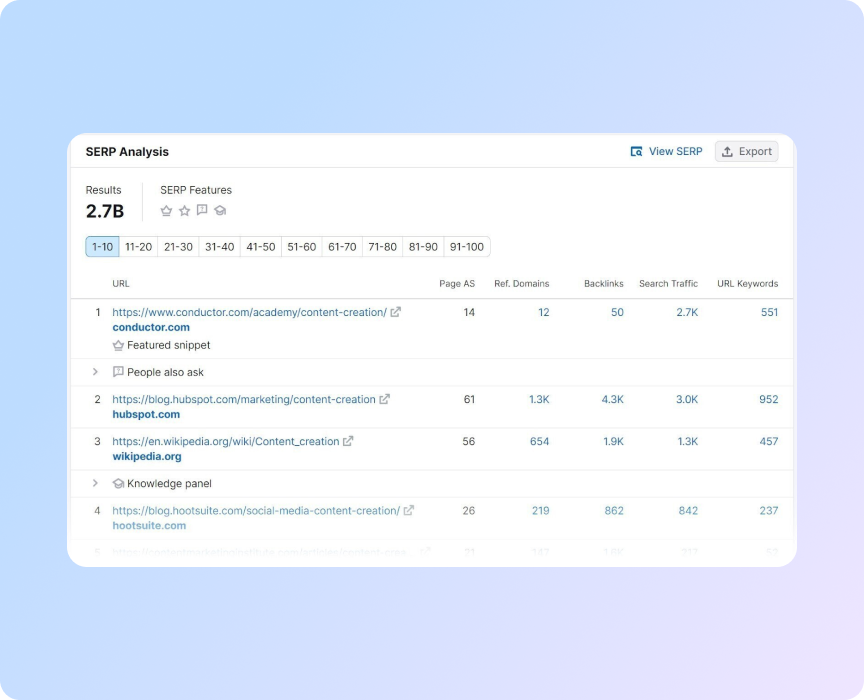Click the People Also Ask icon under SERP Features
The height and width of the screenshot is (700, 864).
(202, 211)
